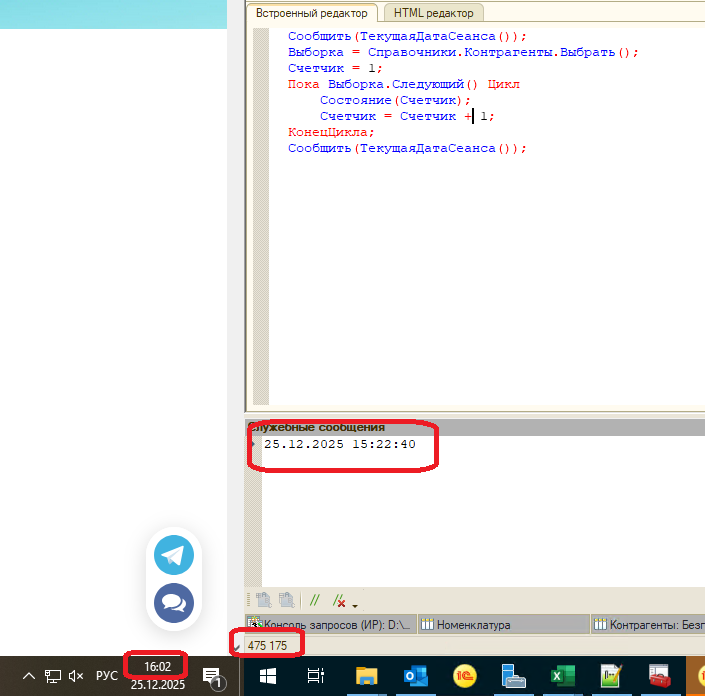Show hidden tray icons chevron
The width and height of the screenshot is (705, 696).
click(x=29, y=675)
